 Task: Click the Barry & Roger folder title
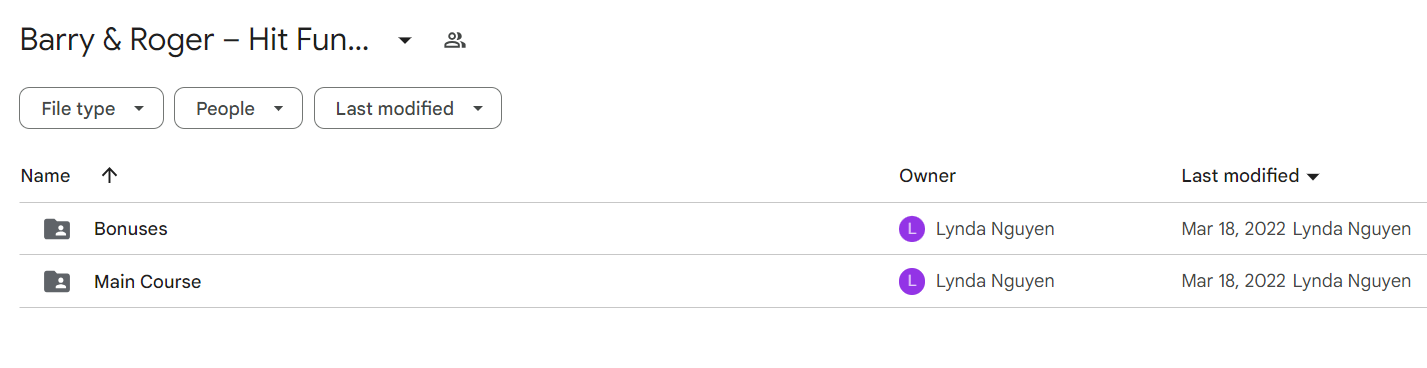coord(195,41)
